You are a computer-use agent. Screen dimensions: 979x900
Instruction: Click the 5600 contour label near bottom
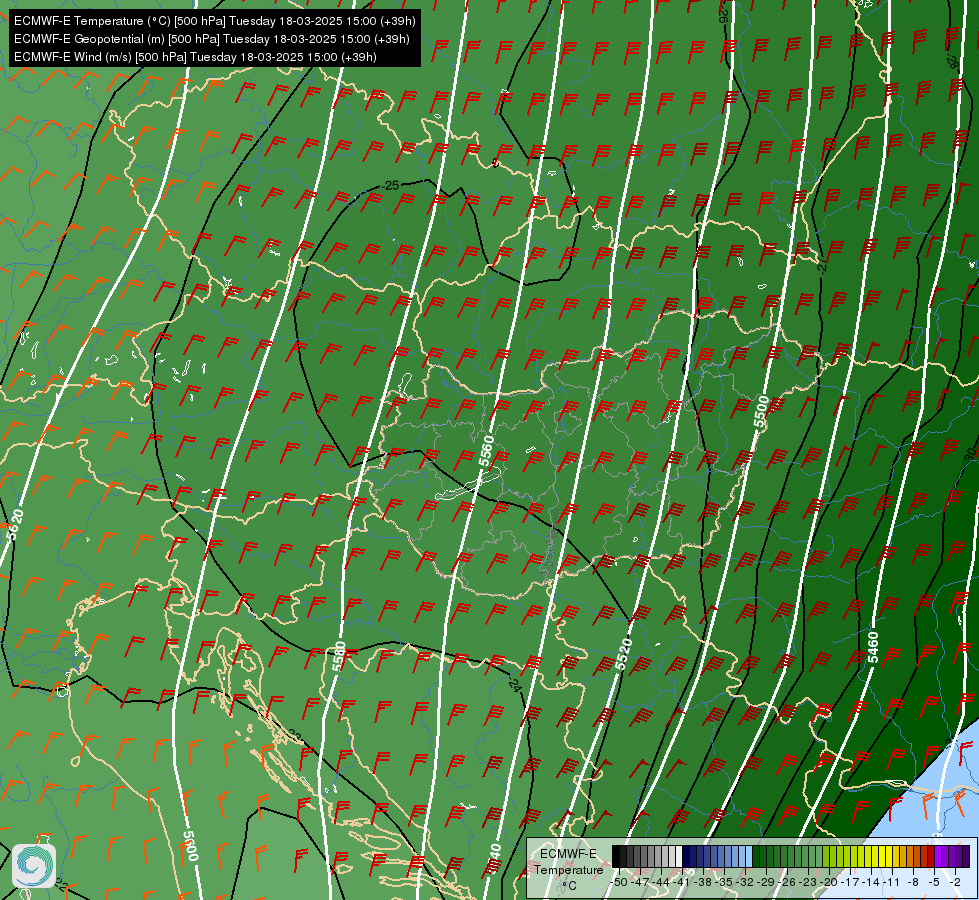pyautogui.click(x=191, y=846)
